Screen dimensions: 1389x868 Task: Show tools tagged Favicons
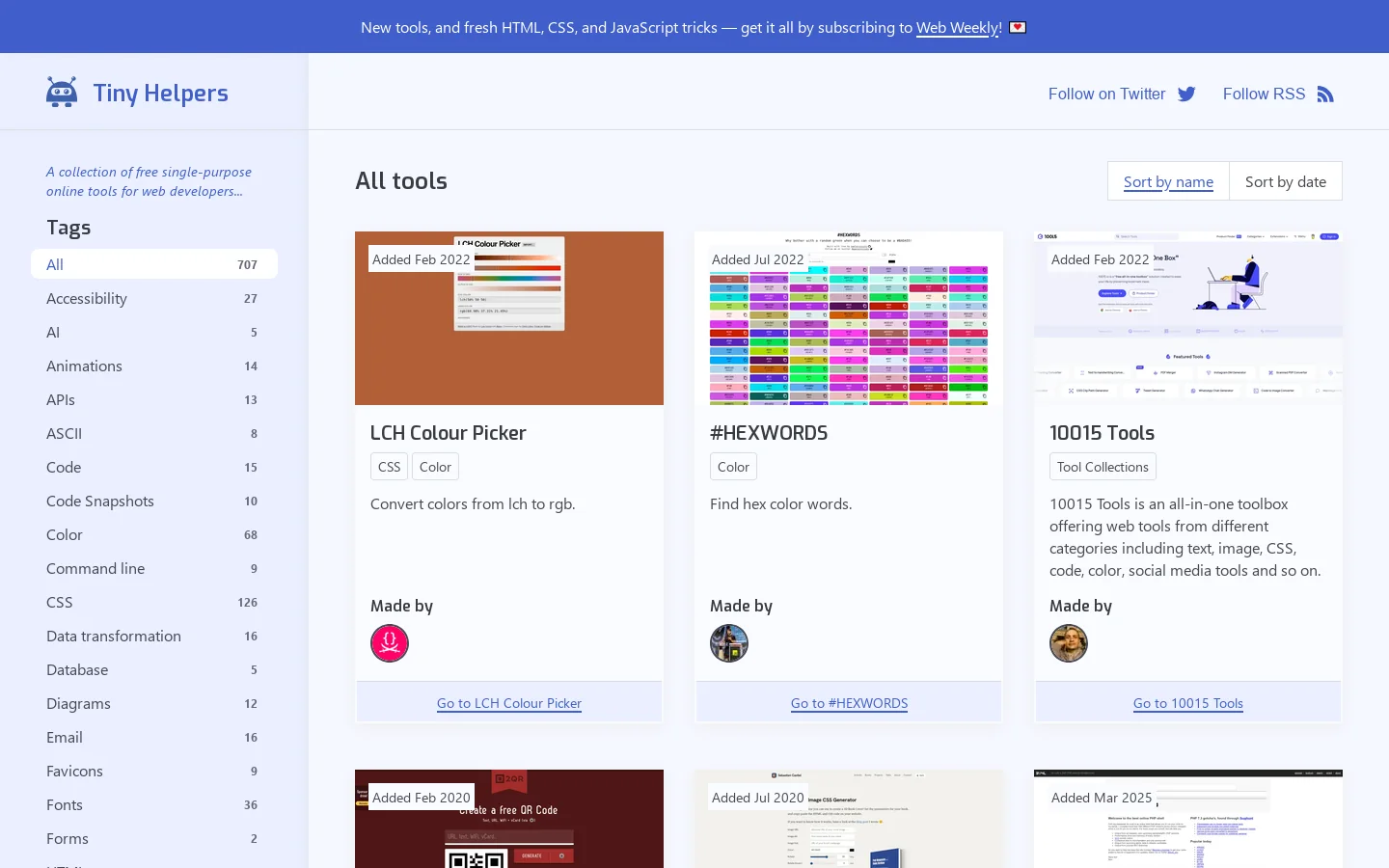point(154,771)
